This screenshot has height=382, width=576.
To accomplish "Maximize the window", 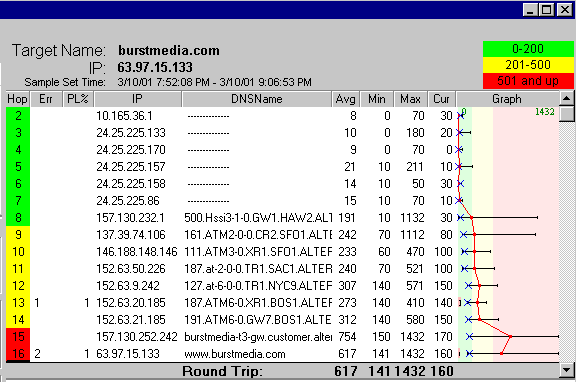I will [546, 9].
